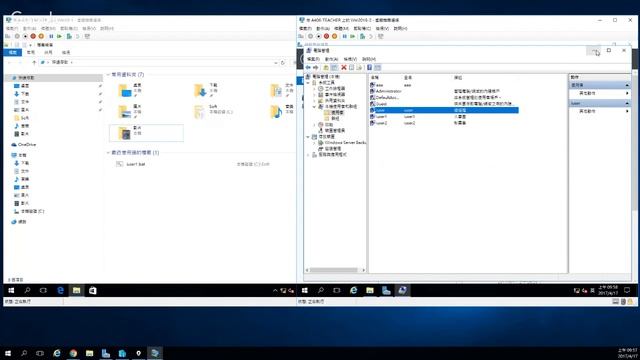
Task: Toggle the console tree pane toolbar icon
Action: pos(334,67)
